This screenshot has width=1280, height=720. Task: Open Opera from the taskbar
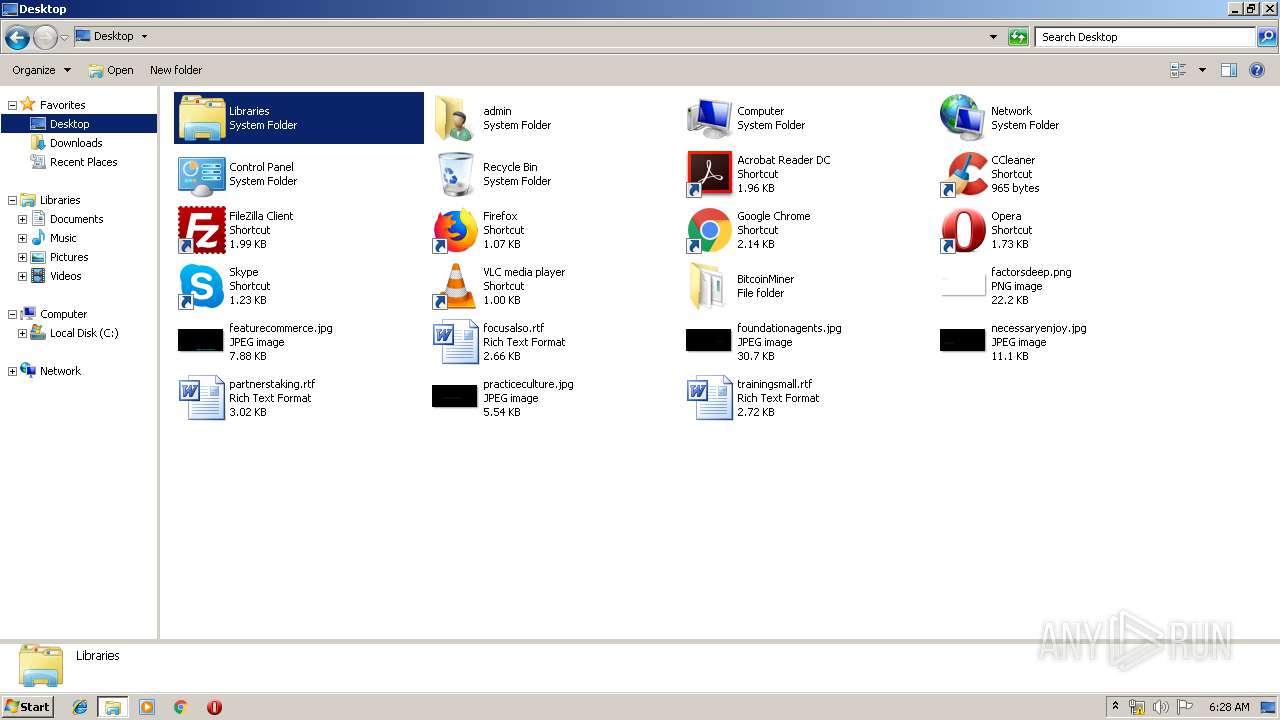tap(214, 707)
